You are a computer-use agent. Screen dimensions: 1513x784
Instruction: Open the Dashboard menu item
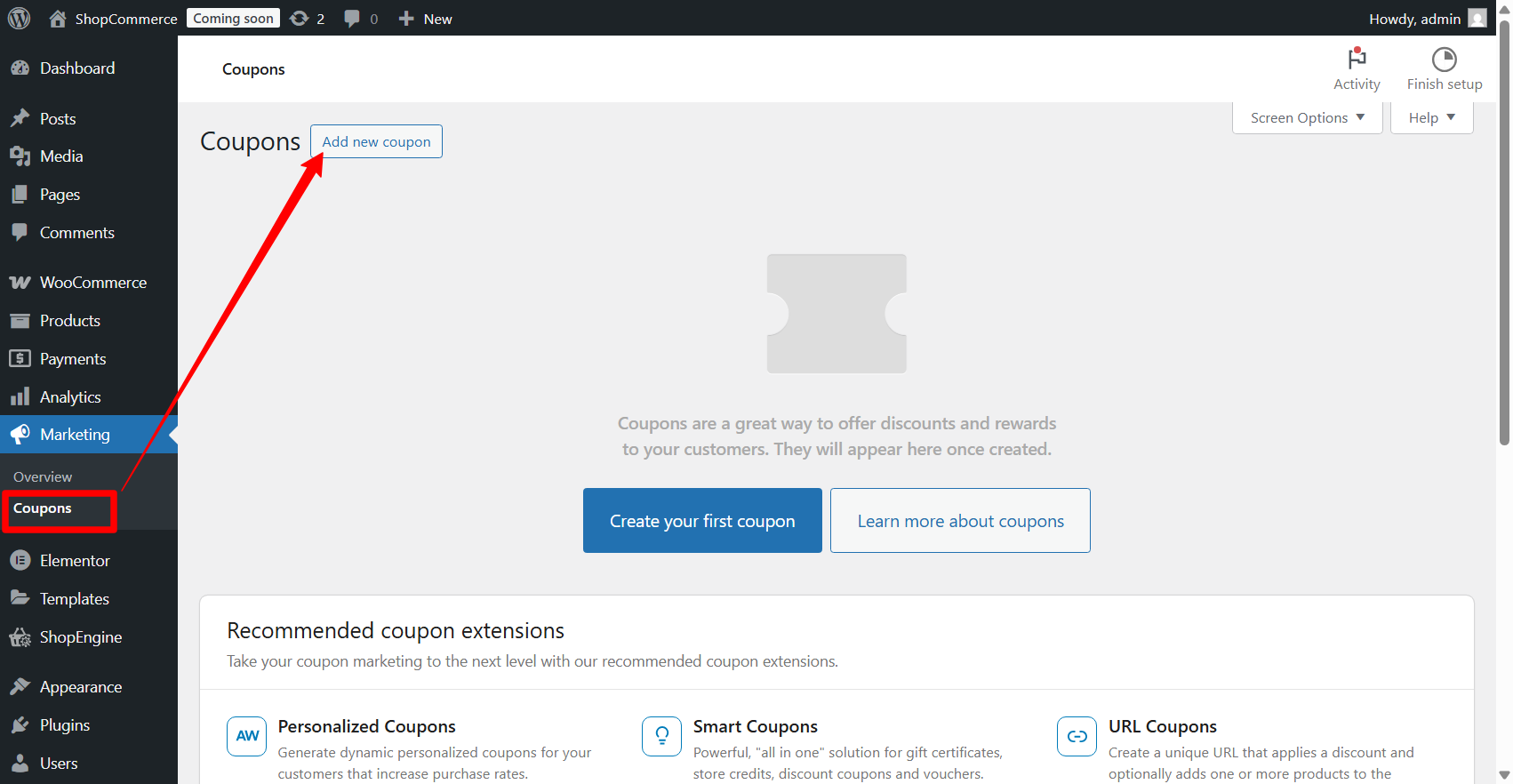click(x=89, y=68)
